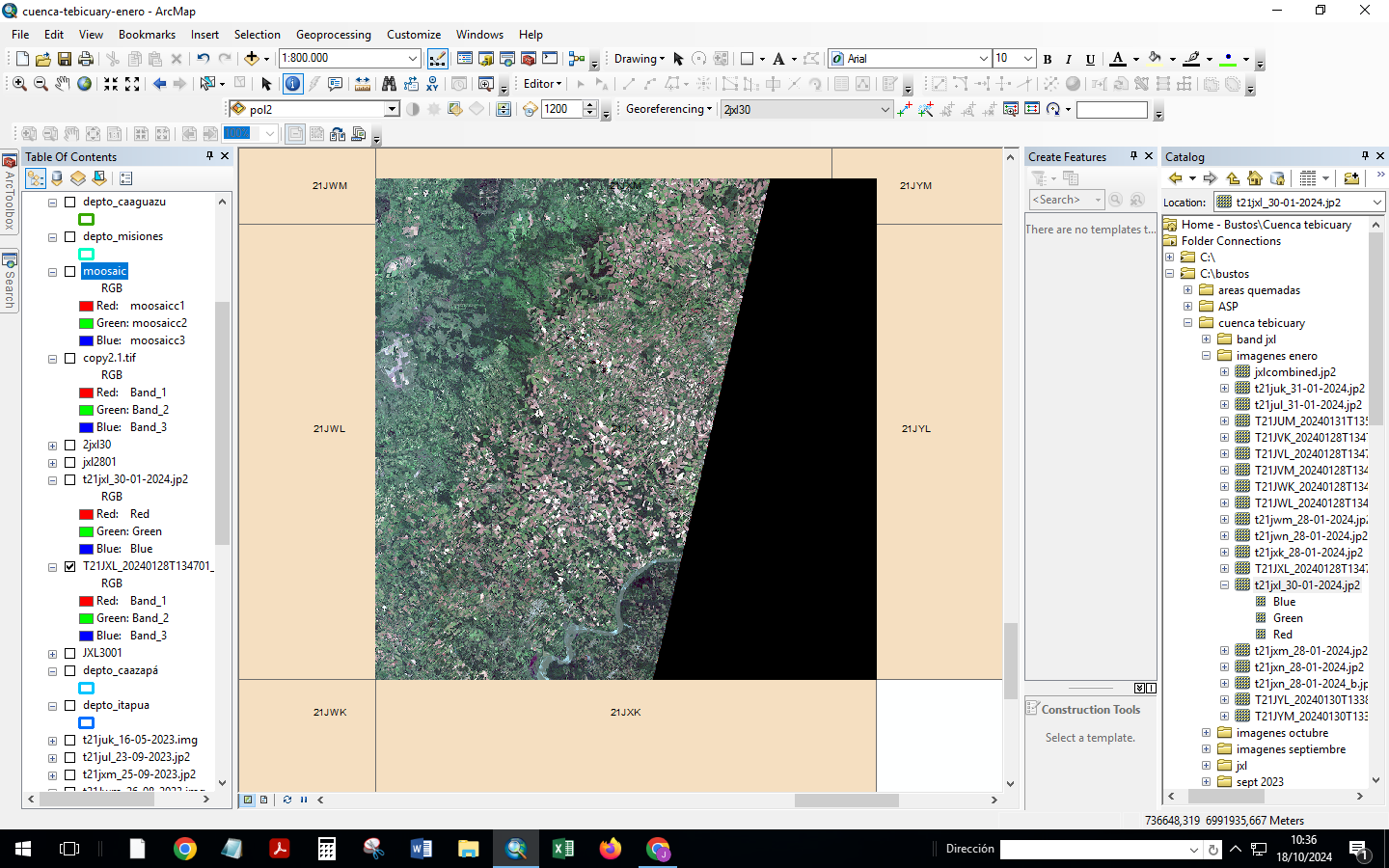
Task: Click the Print icon in the Standard toolbar
Action: (x=86, y=59)
